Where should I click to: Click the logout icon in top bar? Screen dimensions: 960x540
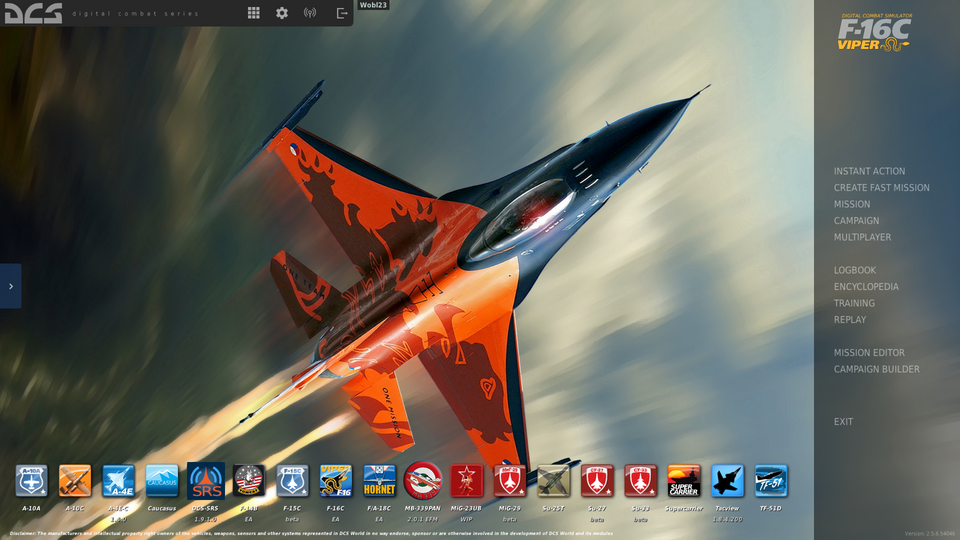(x=342, y=13)
